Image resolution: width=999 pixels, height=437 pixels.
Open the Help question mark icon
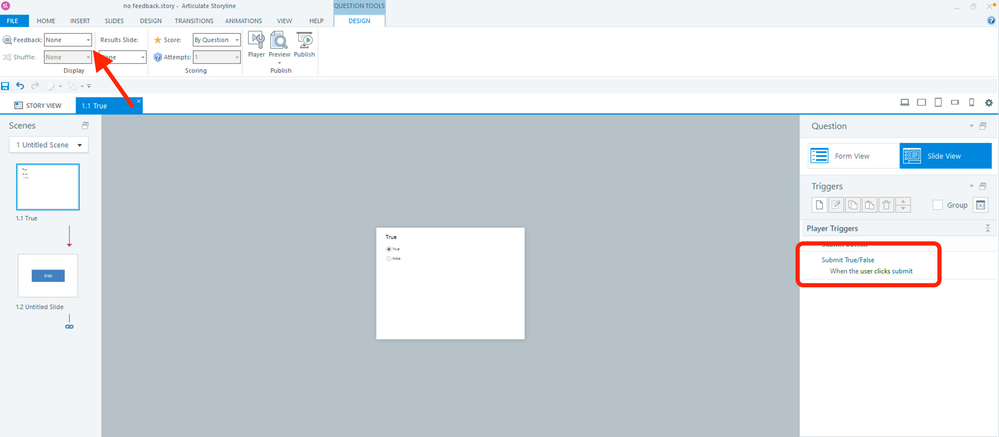(x=991, y=20)
